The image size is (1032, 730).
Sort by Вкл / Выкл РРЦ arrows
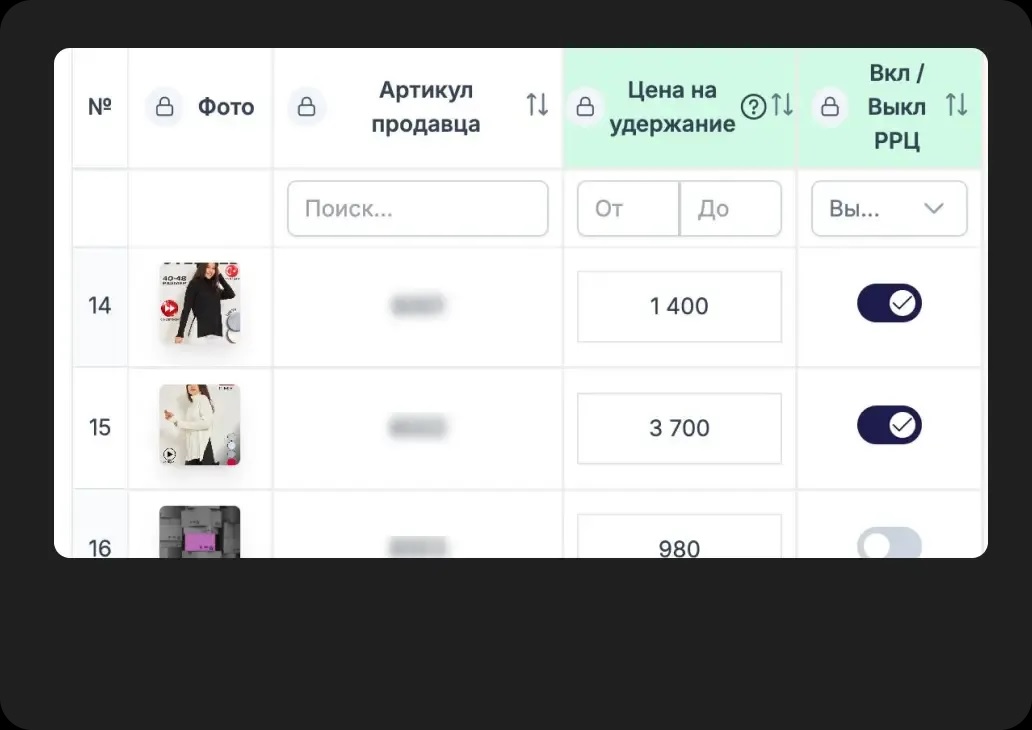(957, 105)
